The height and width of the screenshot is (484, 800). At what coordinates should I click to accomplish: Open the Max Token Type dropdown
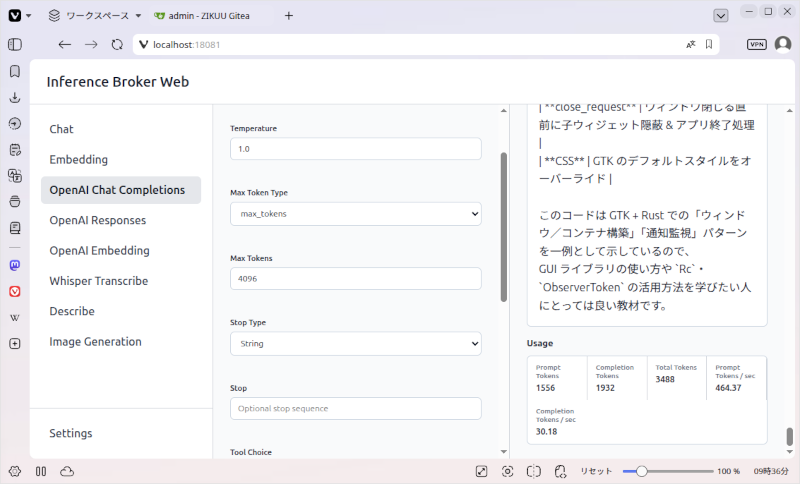[356, 214]
